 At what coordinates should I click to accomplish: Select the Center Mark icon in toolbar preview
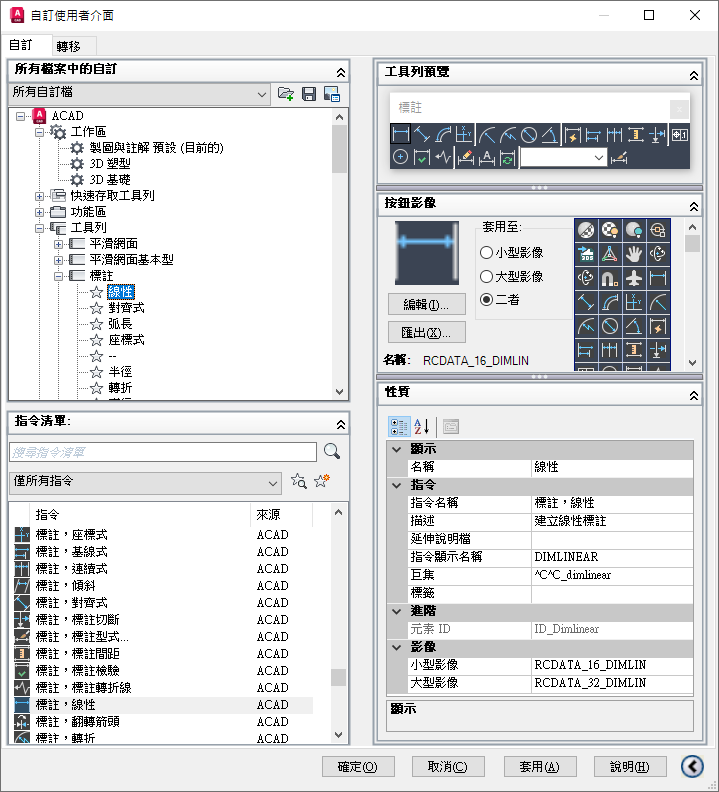pyautogui.click(x=400, y=158)
